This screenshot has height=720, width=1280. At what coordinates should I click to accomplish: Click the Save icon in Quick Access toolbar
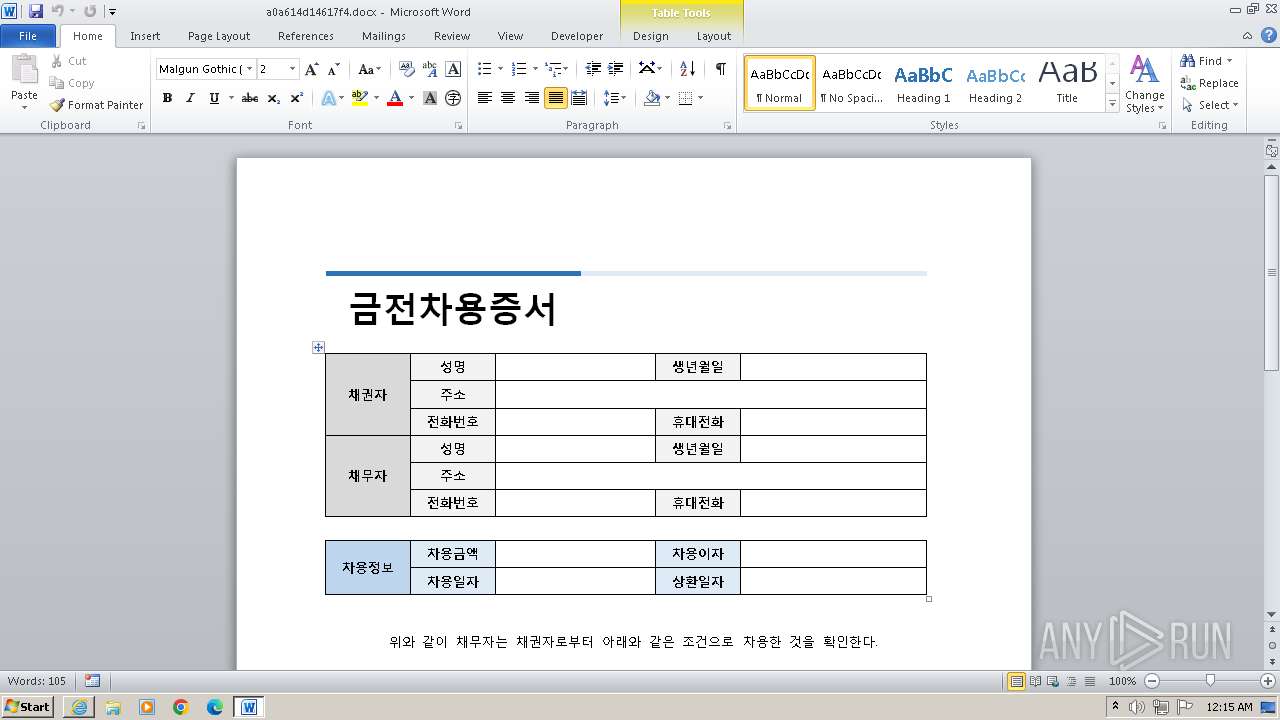click(36, 11)
